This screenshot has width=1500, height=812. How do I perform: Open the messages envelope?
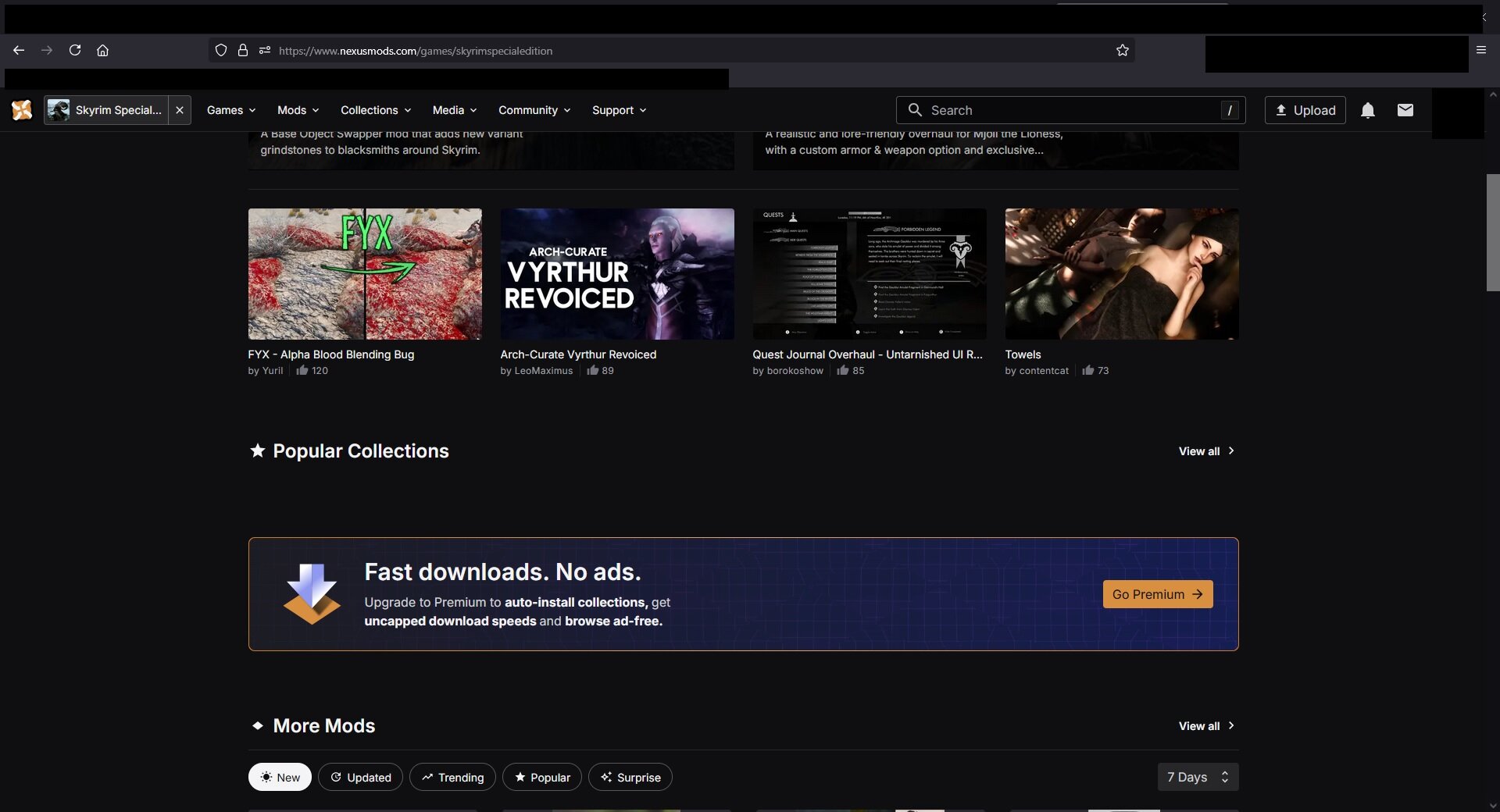pyautogui.click(x=1405, y=110)
